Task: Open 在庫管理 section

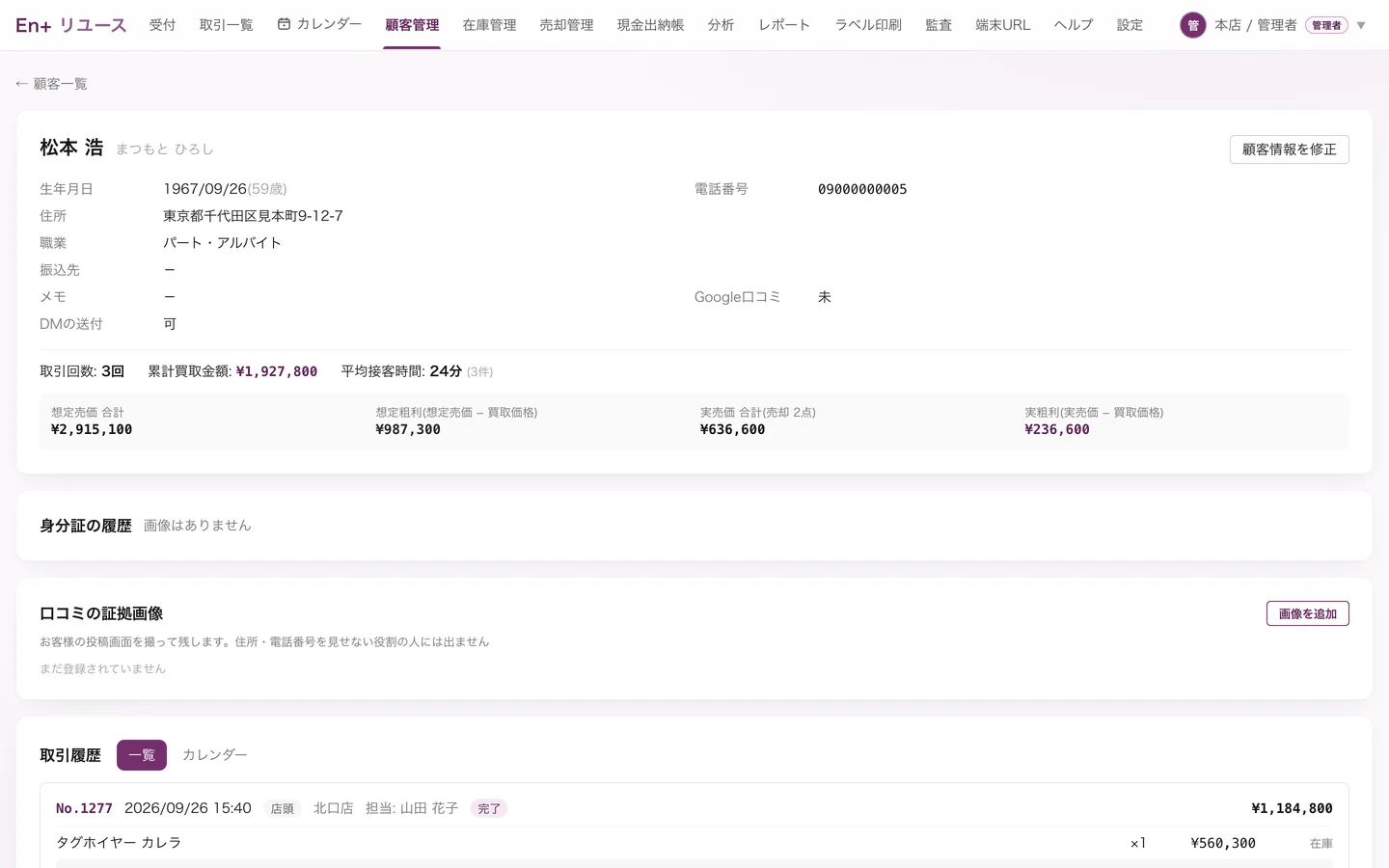Action: tap(489, 25)
